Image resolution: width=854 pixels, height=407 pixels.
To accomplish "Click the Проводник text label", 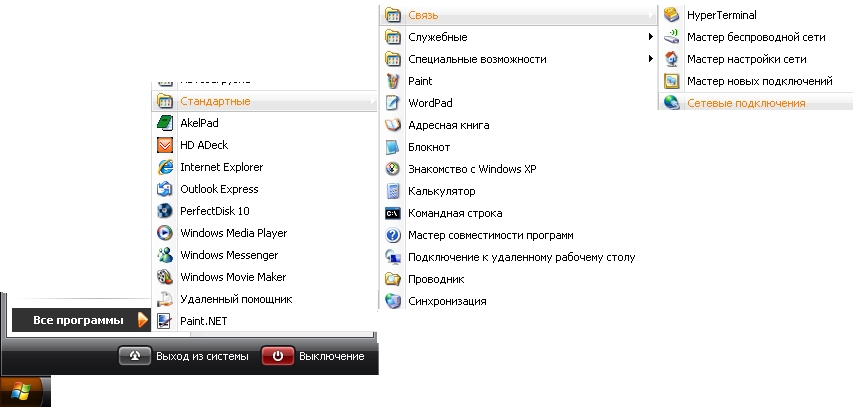I will pyautogui.click(x=436, y=279).
